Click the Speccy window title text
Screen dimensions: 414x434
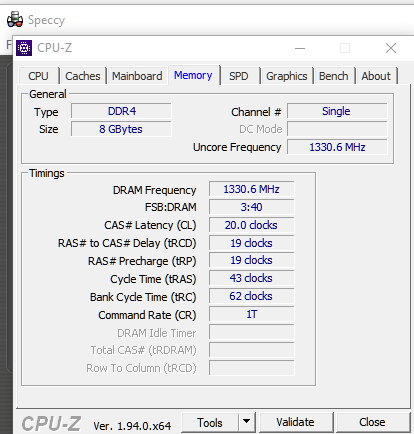[46, 20]
